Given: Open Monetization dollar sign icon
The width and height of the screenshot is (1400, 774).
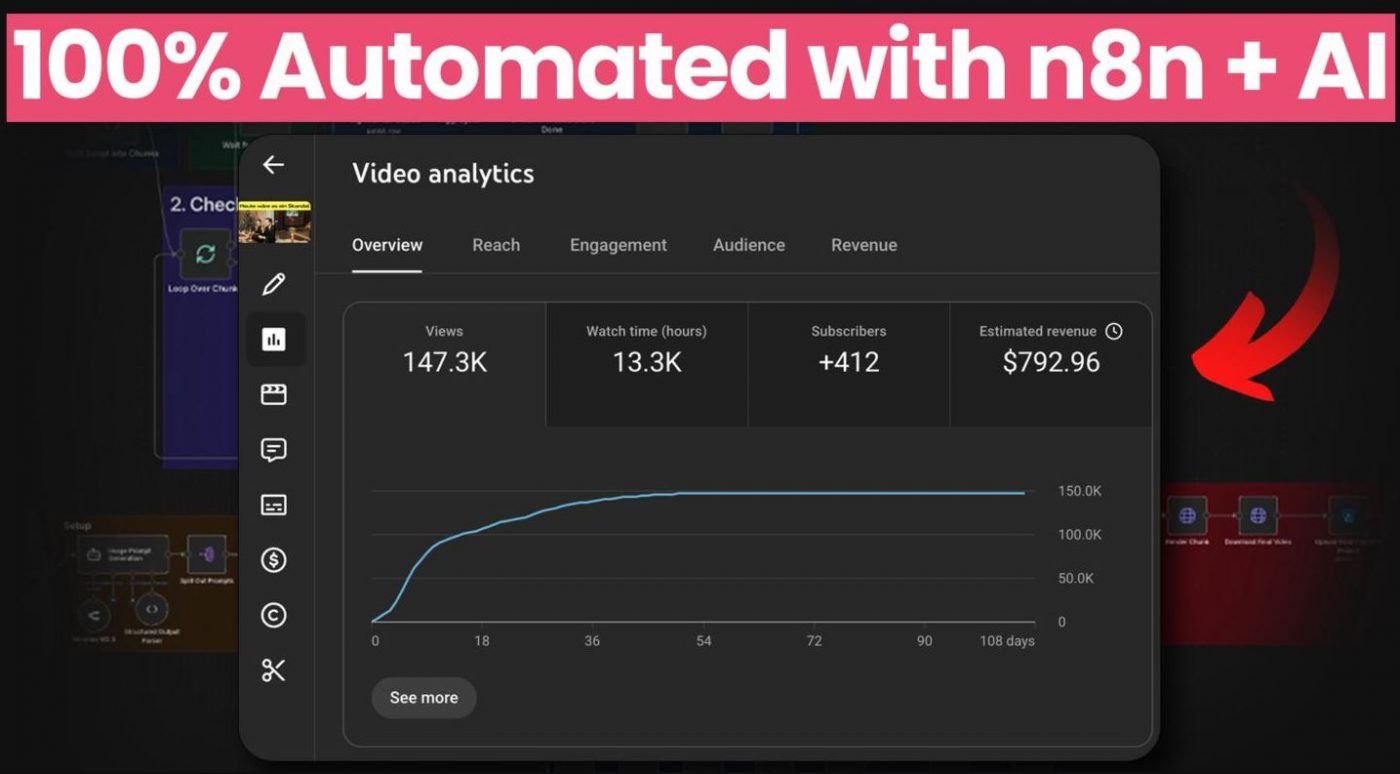Looking at the screenshot, I should [x=274, y=560].
